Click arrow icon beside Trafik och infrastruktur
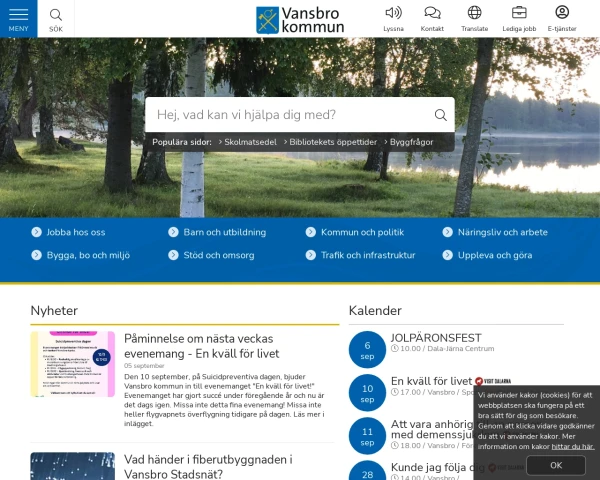This screenshot has height=480, width=600. pos(311,255)
